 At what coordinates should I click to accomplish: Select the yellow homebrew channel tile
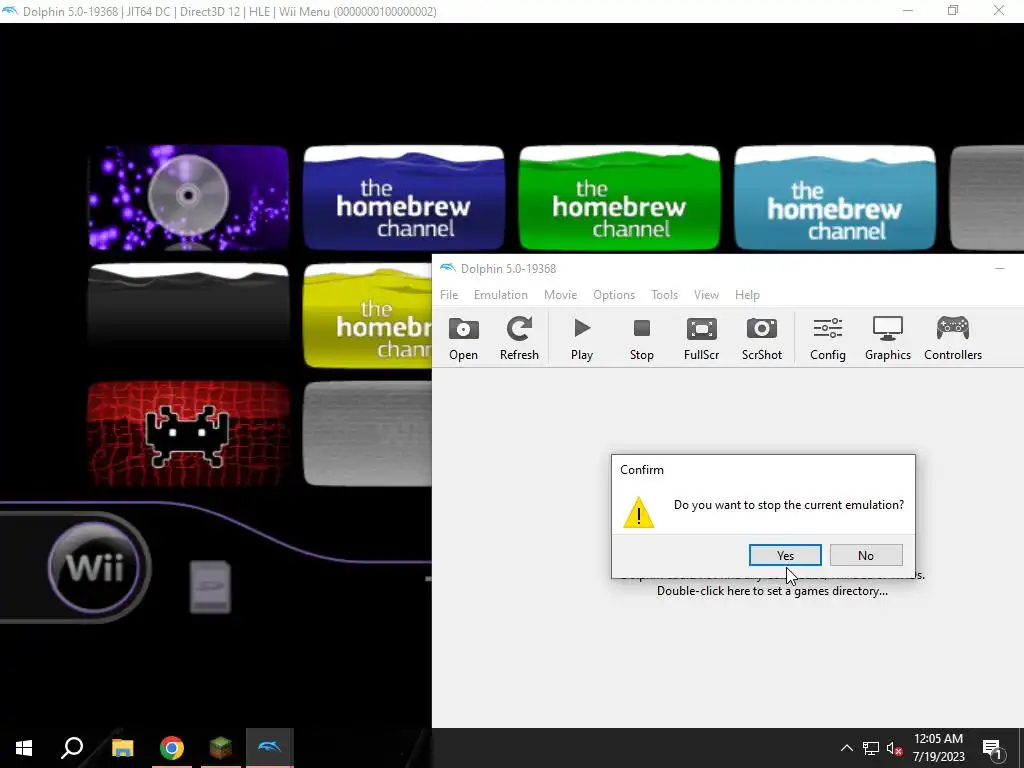point(367,316)
